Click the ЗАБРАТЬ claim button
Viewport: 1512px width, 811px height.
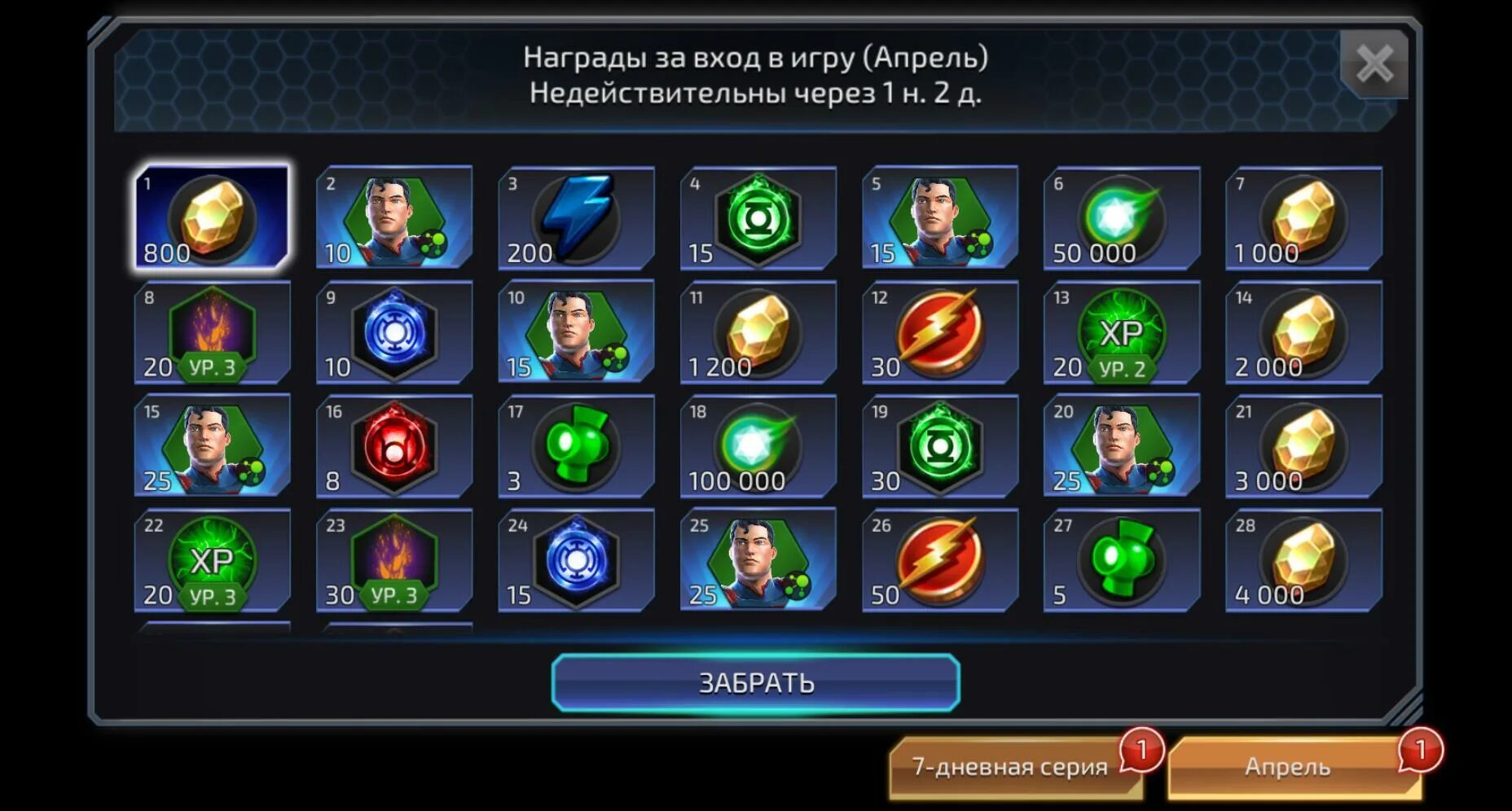756,682
